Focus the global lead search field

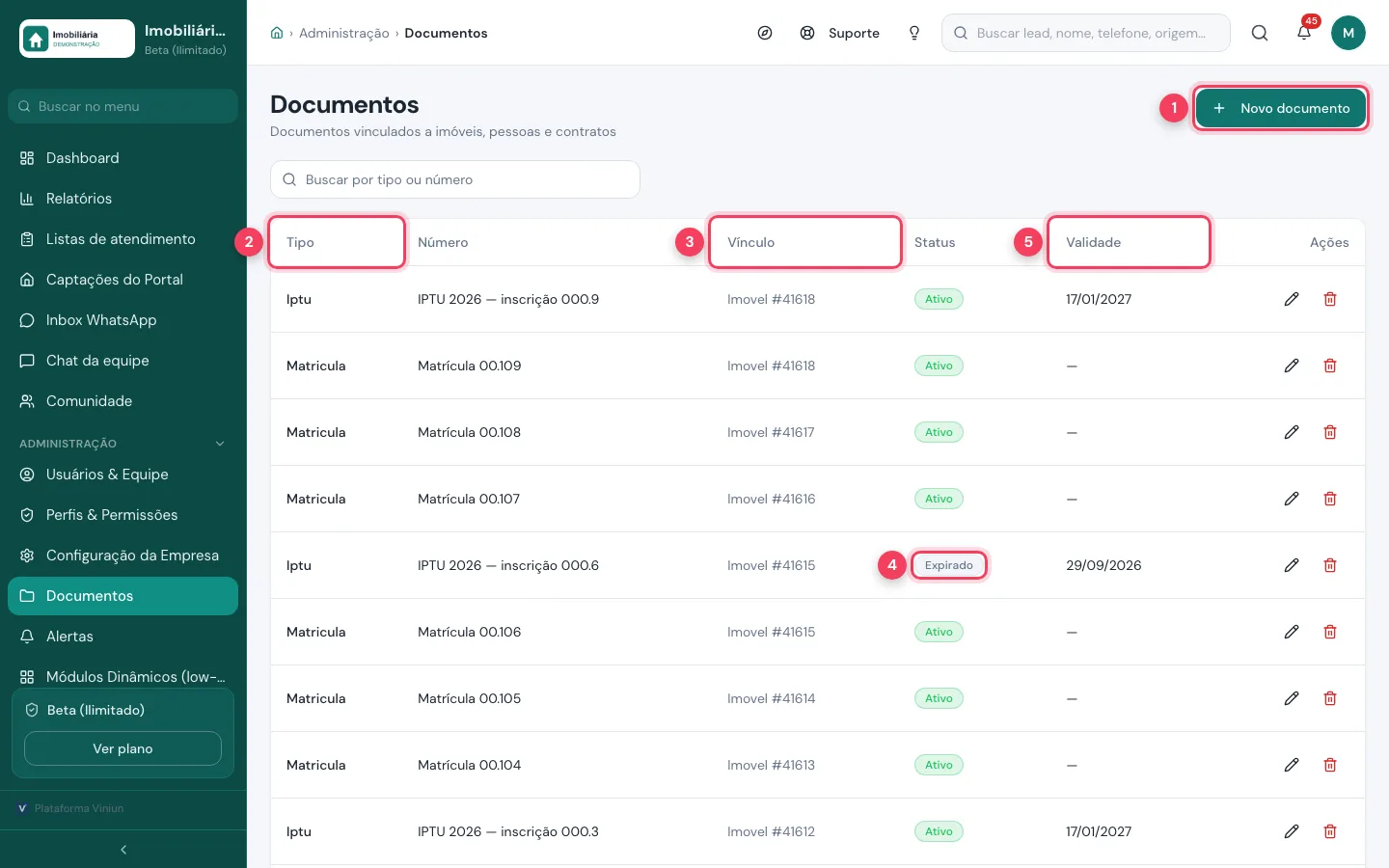click(1086, 33)
